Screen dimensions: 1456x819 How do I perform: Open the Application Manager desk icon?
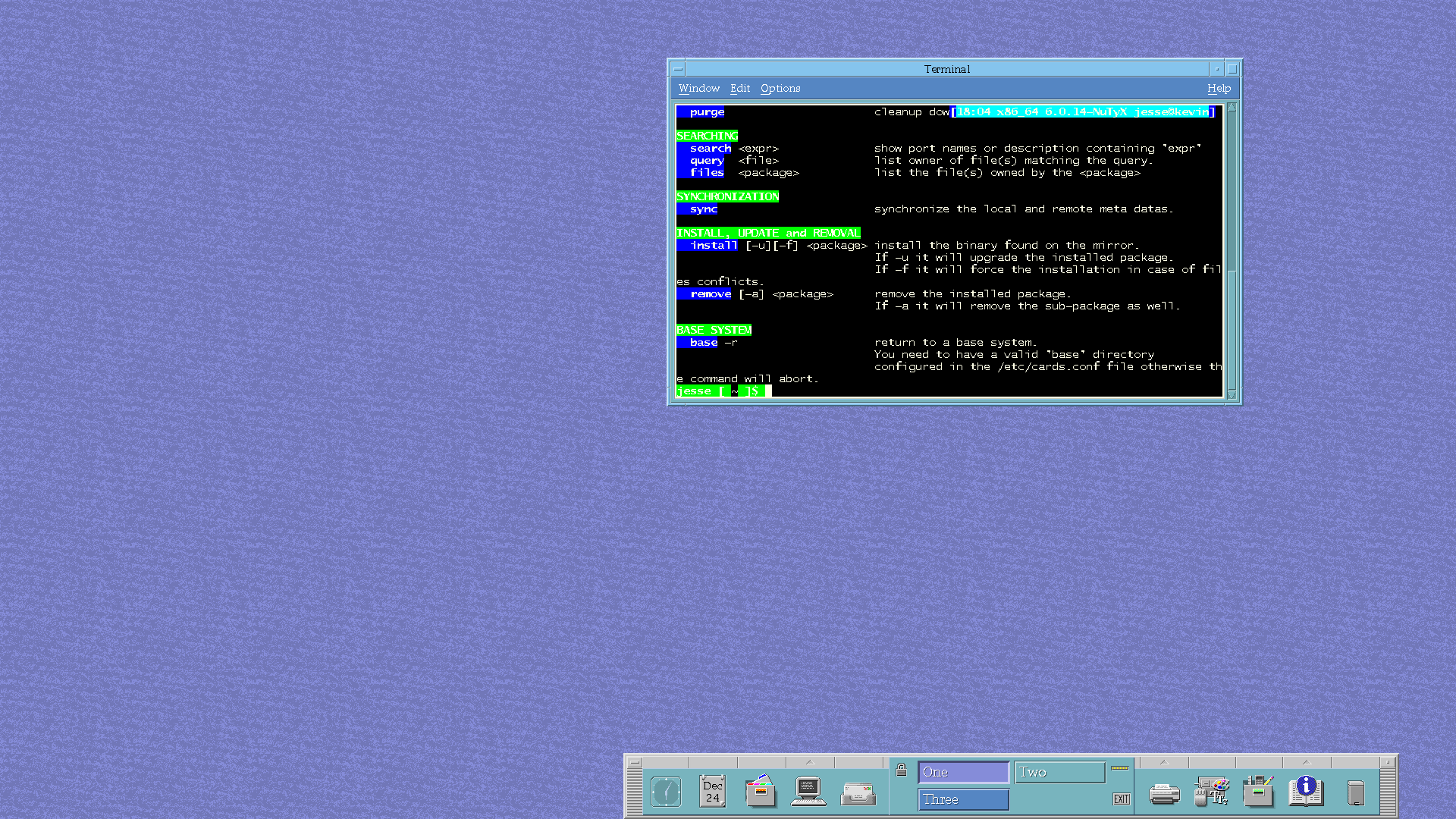coord(1258,791)
